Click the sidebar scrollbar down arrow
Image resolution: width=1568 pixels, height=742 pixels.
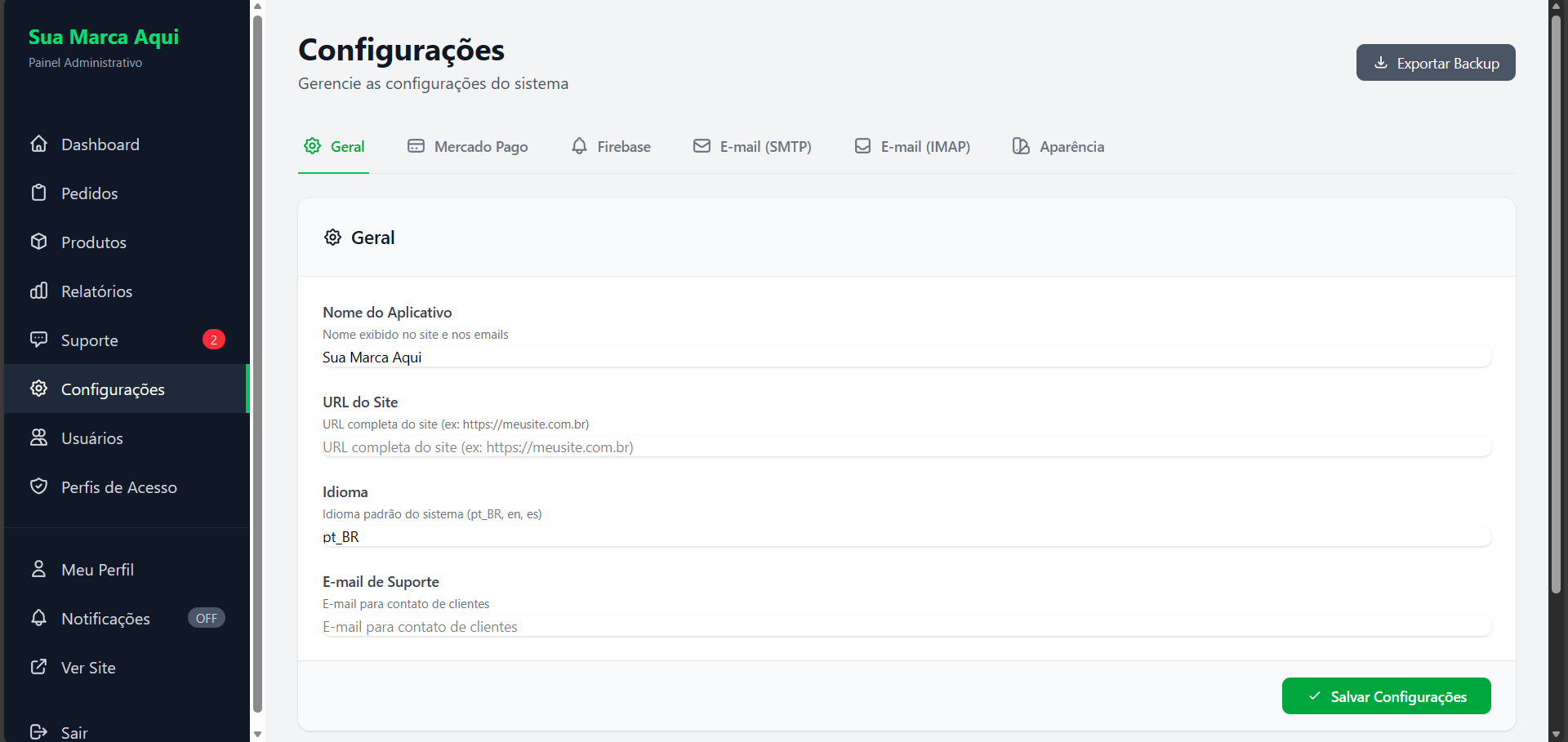coord(257,734)
